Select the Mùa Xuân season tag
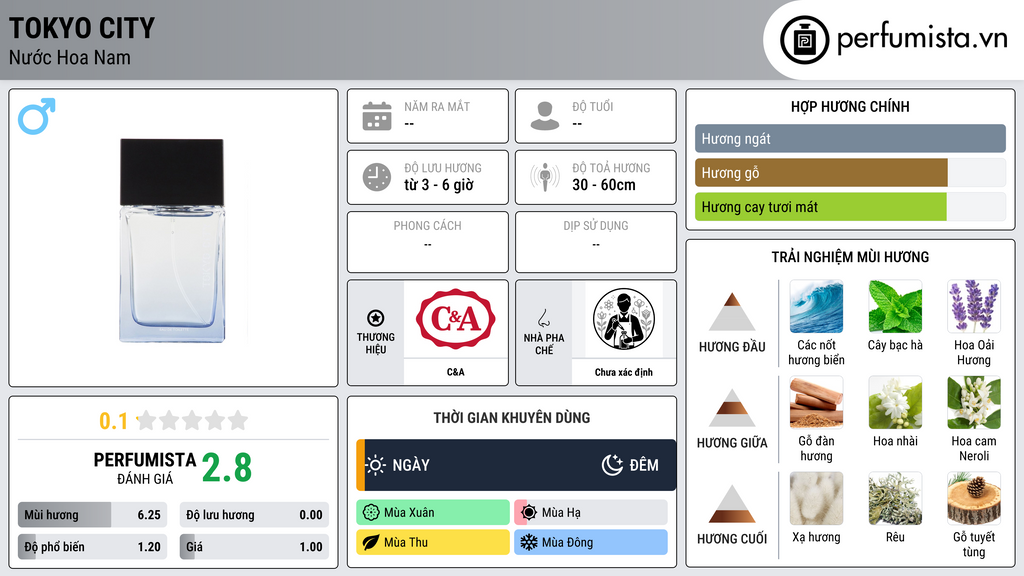This screenshot has width=1024, height=576. point(433,513)
